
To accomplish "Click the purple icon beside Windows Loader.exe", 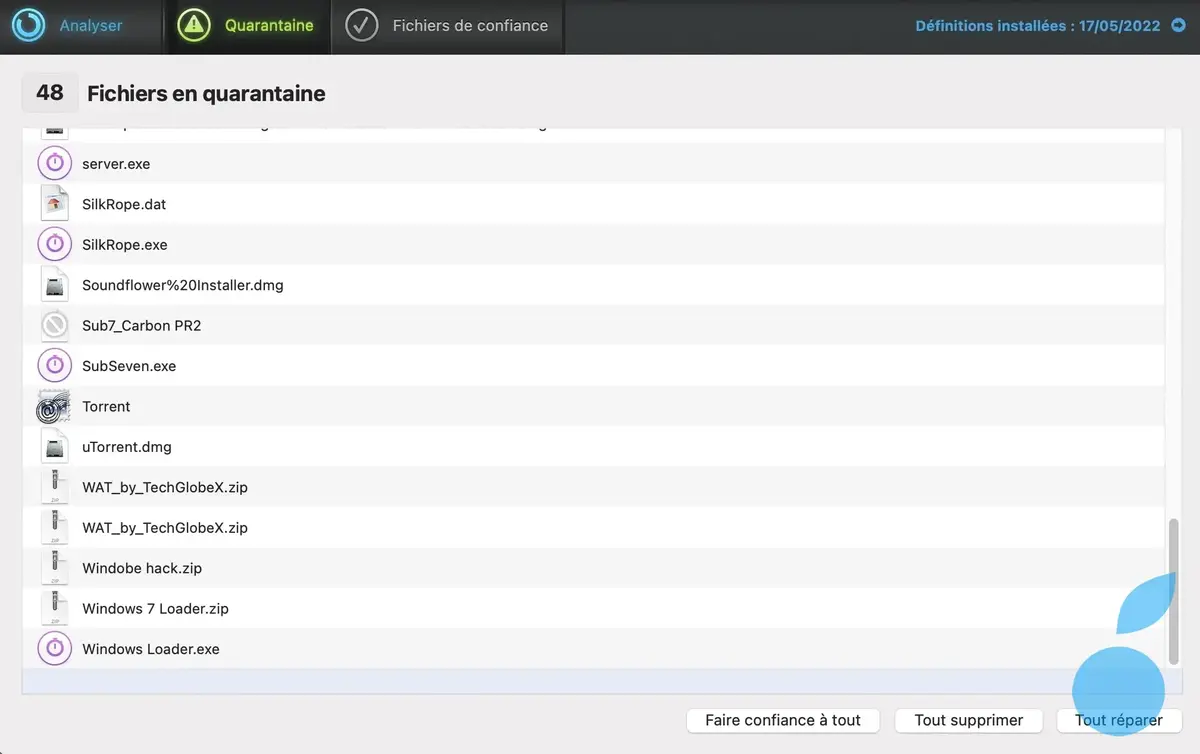I will pyautogui.click(x=54, y=648).
